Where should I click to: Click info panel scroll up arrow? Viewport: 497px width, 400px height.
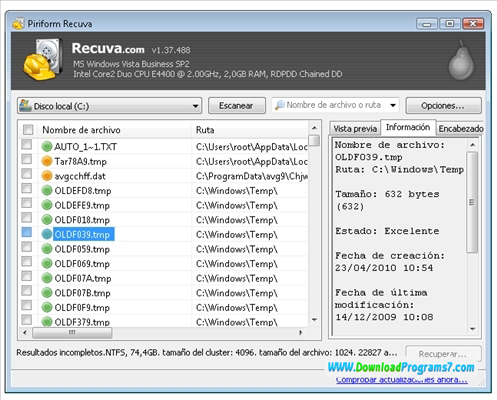point(472,145)
